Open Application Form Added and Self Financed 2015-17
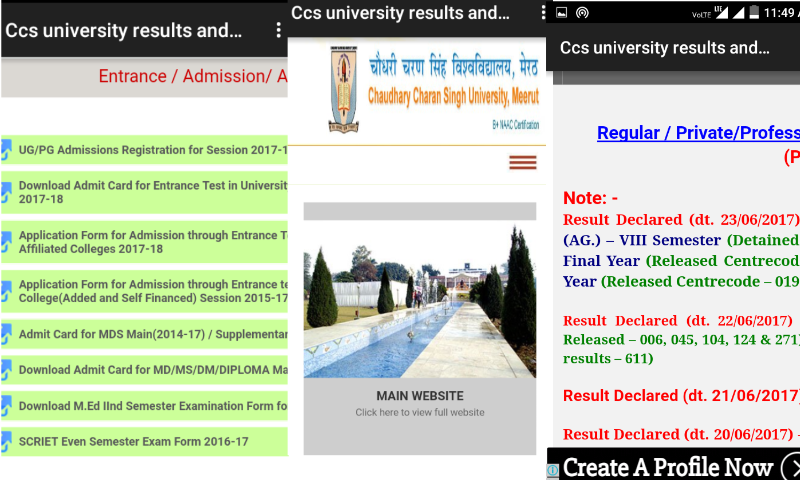The height and width of the screenshot is (480, 800). pyautogui.click(x=144, y=291)
